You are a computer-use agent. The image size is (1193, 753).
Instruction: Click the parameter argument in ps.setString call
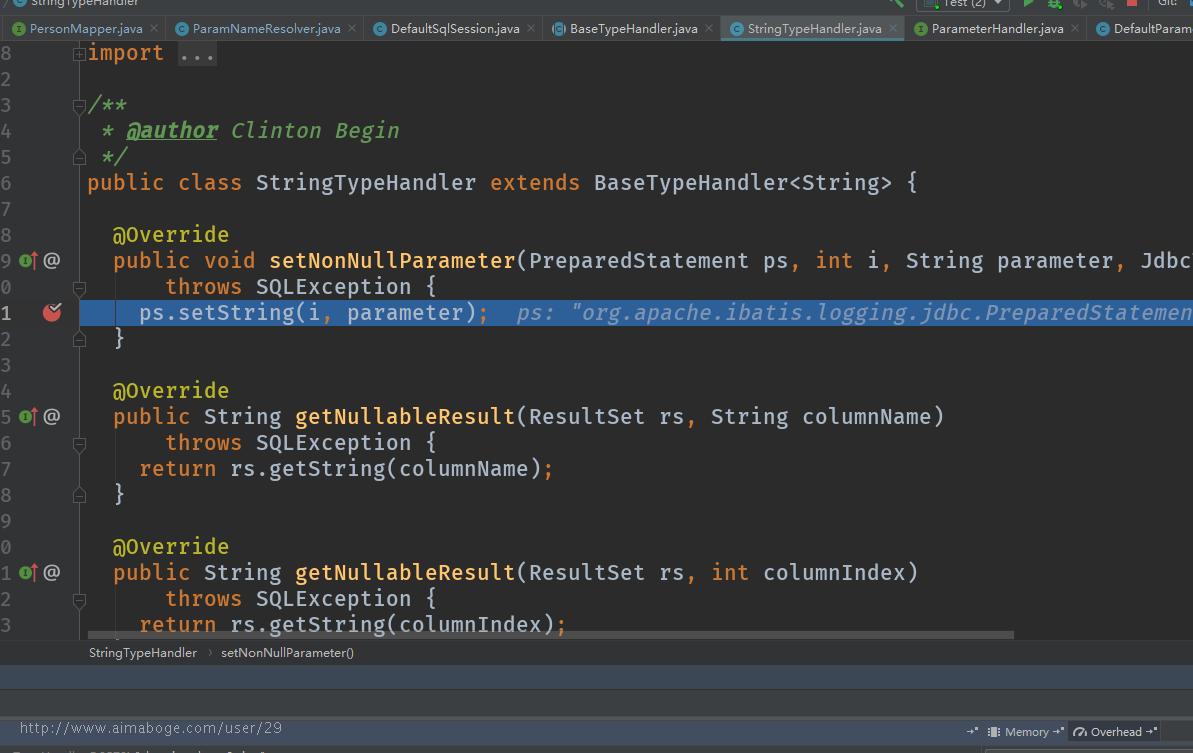406,313
